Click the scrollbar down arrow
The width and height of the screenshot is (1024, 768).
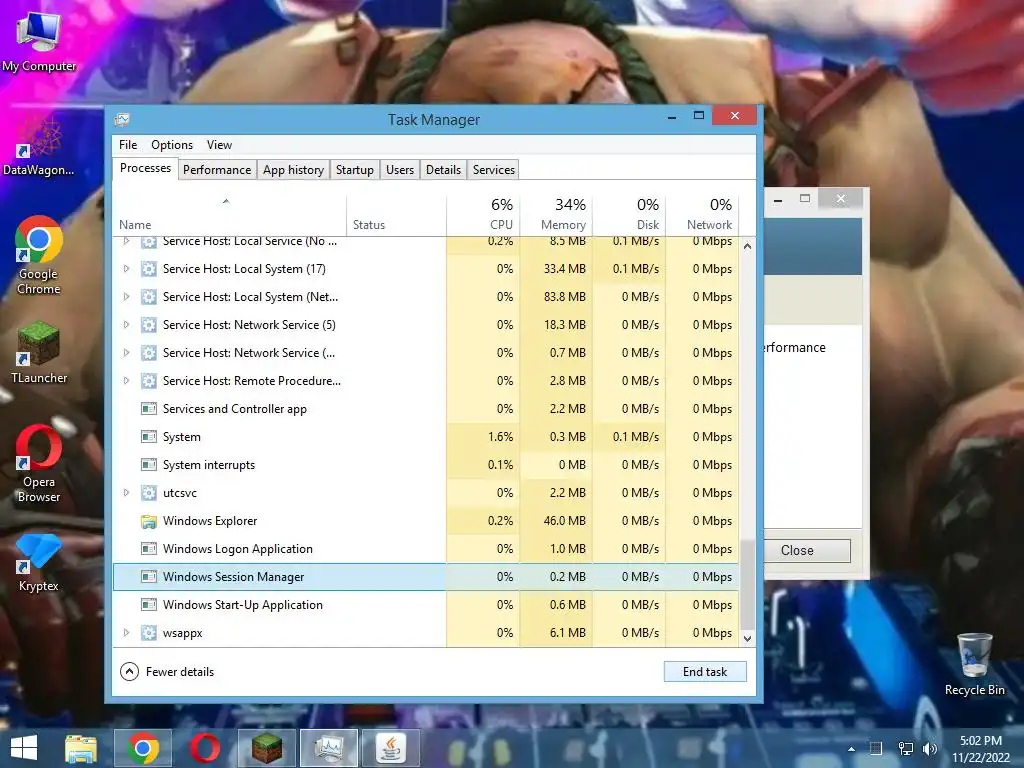click(x=747, y=639)
